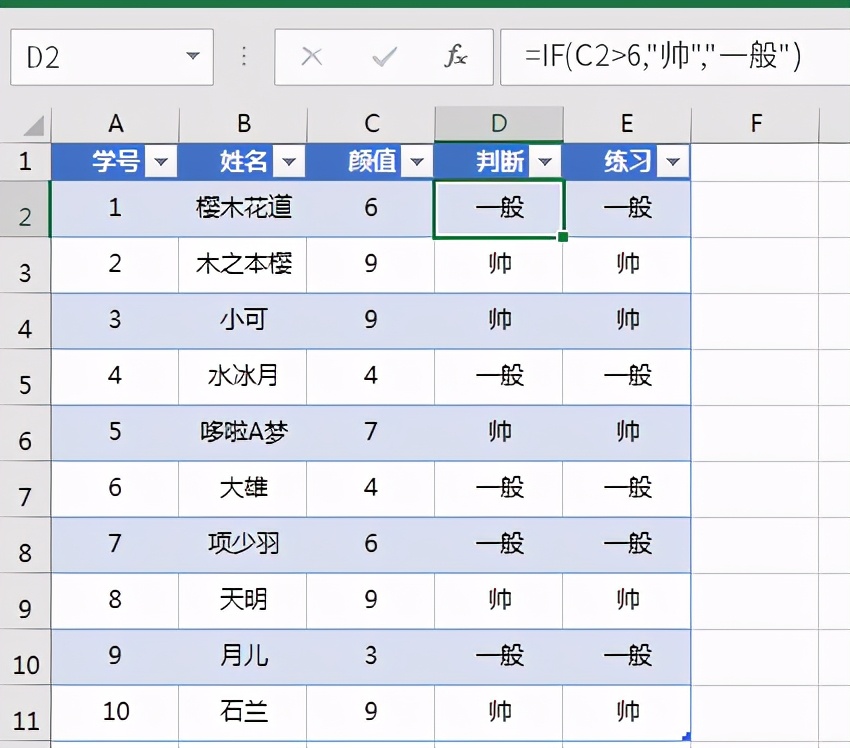Open the Insert Function fx button

tap(455, 56)
